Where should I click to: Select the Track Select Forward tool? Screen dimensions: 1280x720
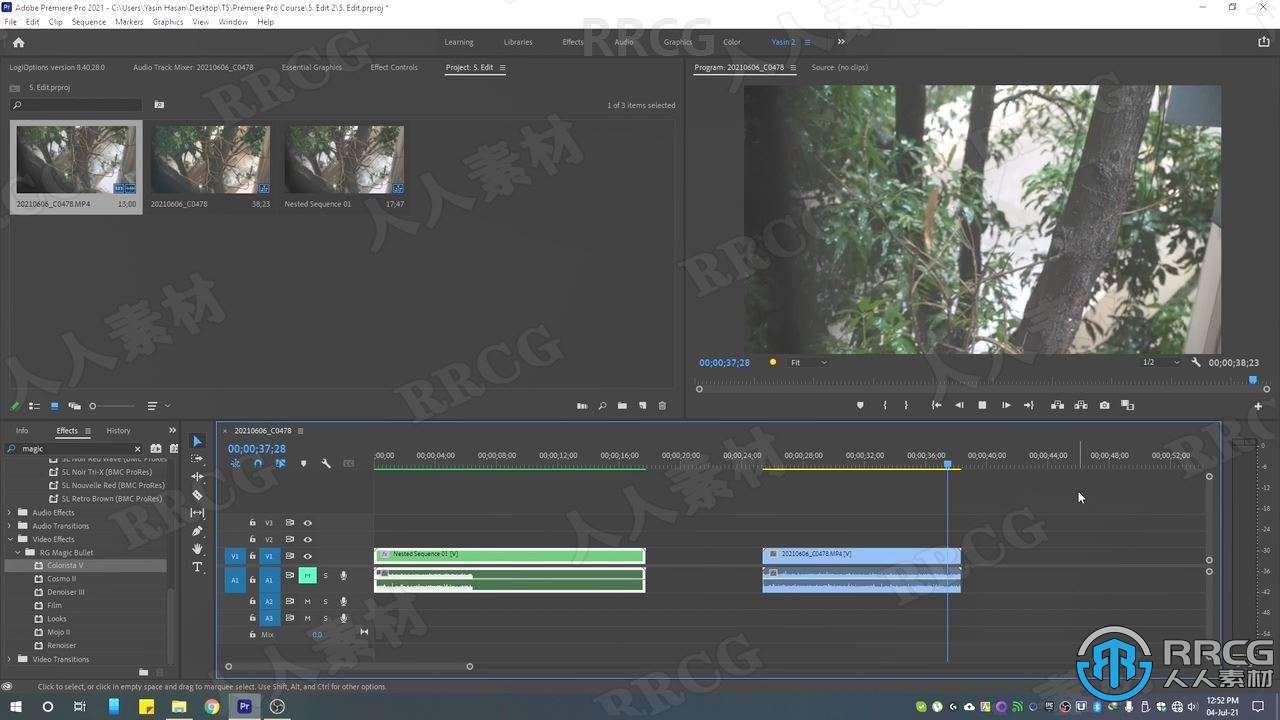click(197, 459)
